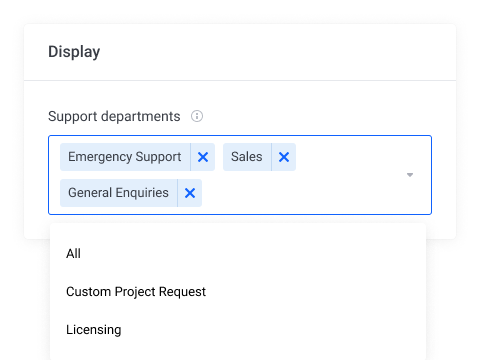Collapse the Support departments dropdown arrow
480x360 pixels.
[x=410, y=175]
